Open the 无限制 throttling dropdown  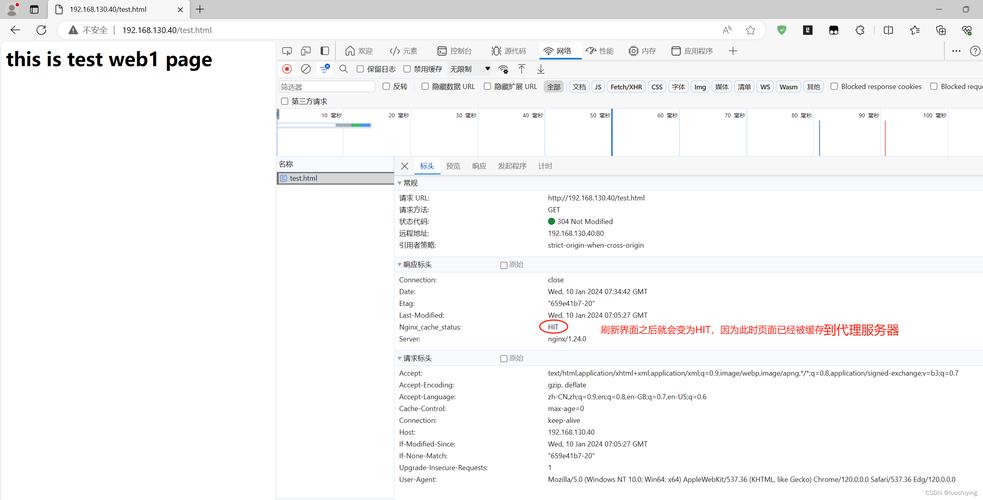[470, 69]
